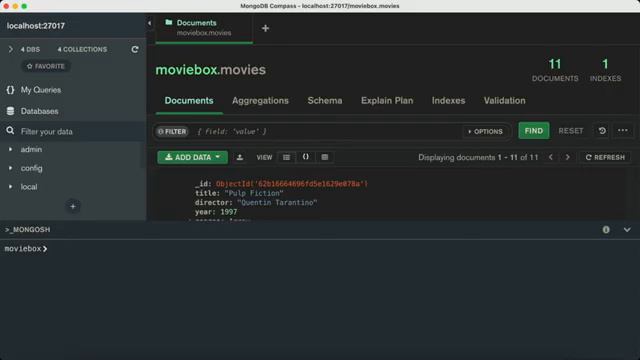Image resolution: width=640 pixels, height=360 pixels.
Task: Expand the admin database
Action: point(11,149)
